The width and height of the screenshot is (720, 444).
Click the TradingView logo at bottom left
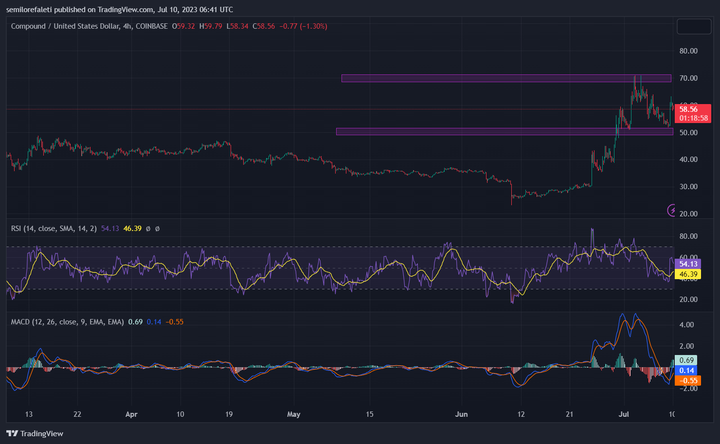[x=35, y=433]
